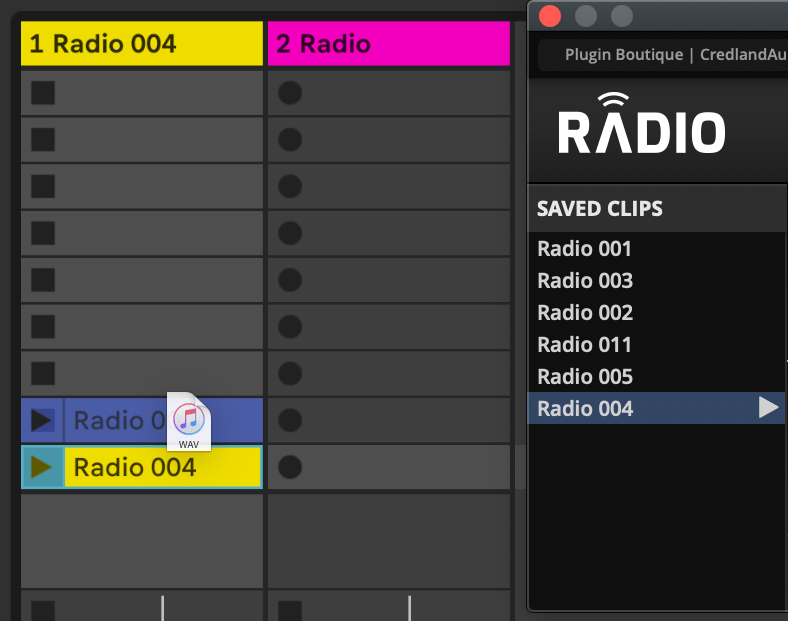Click the WAV file icon being dragged
The image size is (788, 621).
point(188,421)
